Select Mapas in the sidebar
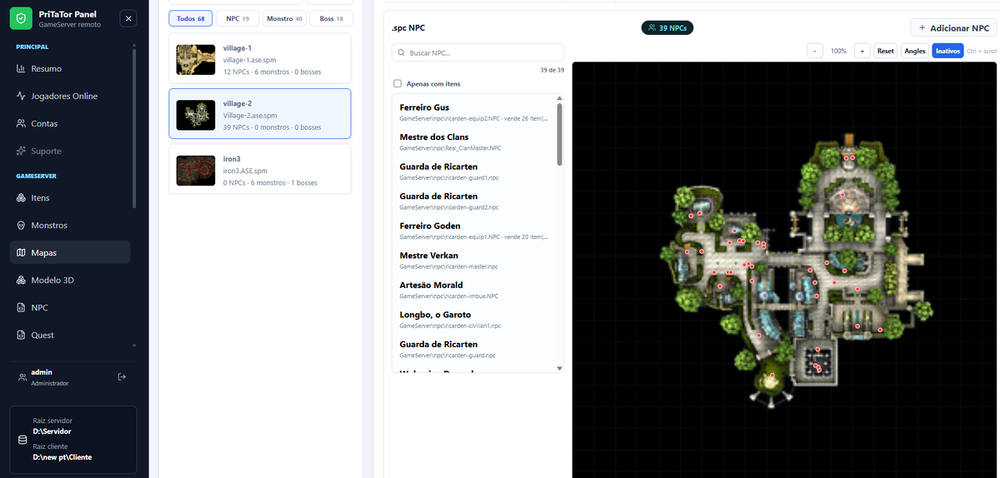Image resolution: width=1000 pixels, height=478 pixels. pos(70,252)
